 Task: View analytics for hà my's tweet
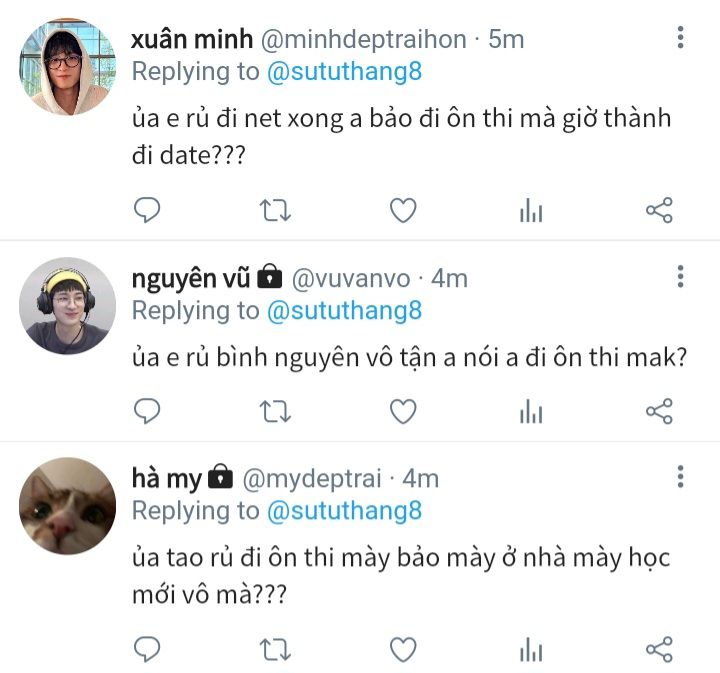coord(531,649)
